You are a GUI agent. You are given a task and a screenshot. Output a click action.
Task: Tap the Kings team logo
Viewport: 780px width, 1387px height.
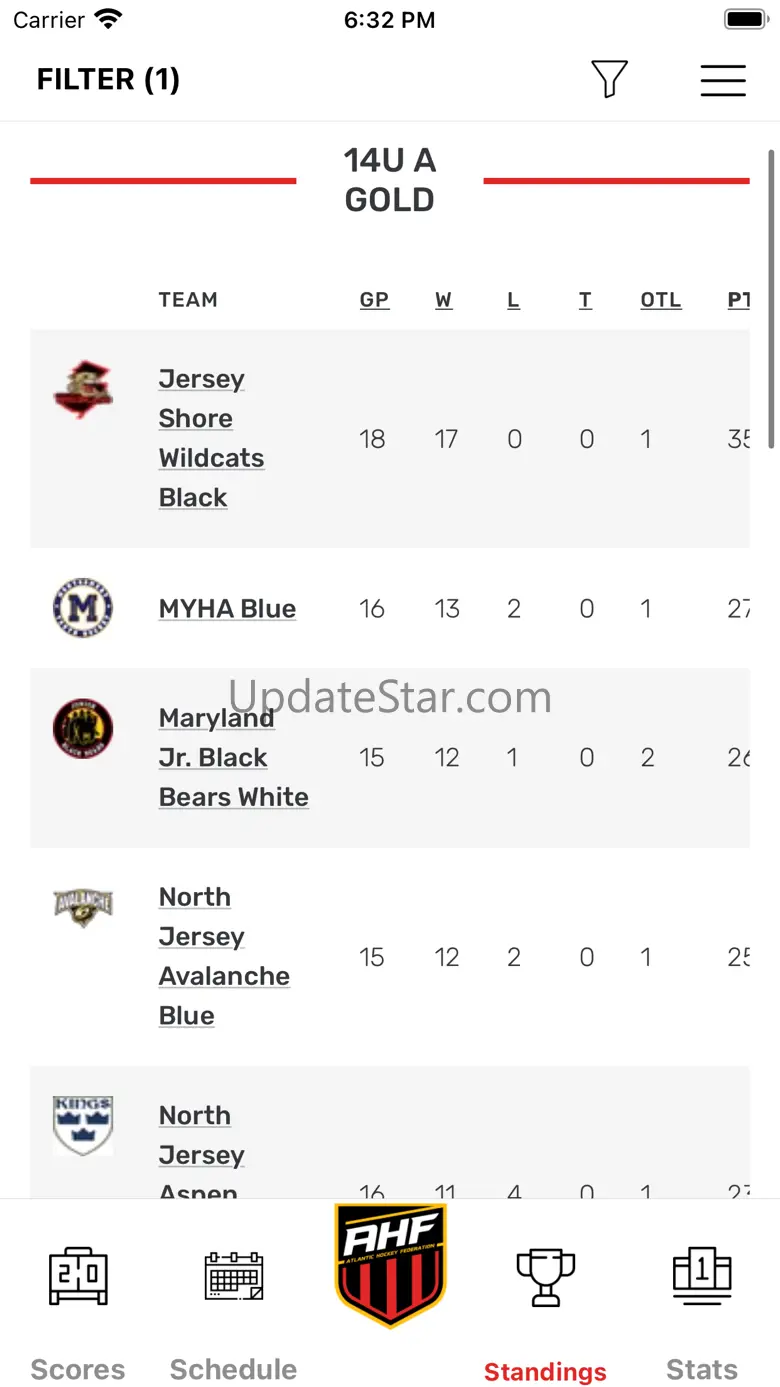(83, 1125)
